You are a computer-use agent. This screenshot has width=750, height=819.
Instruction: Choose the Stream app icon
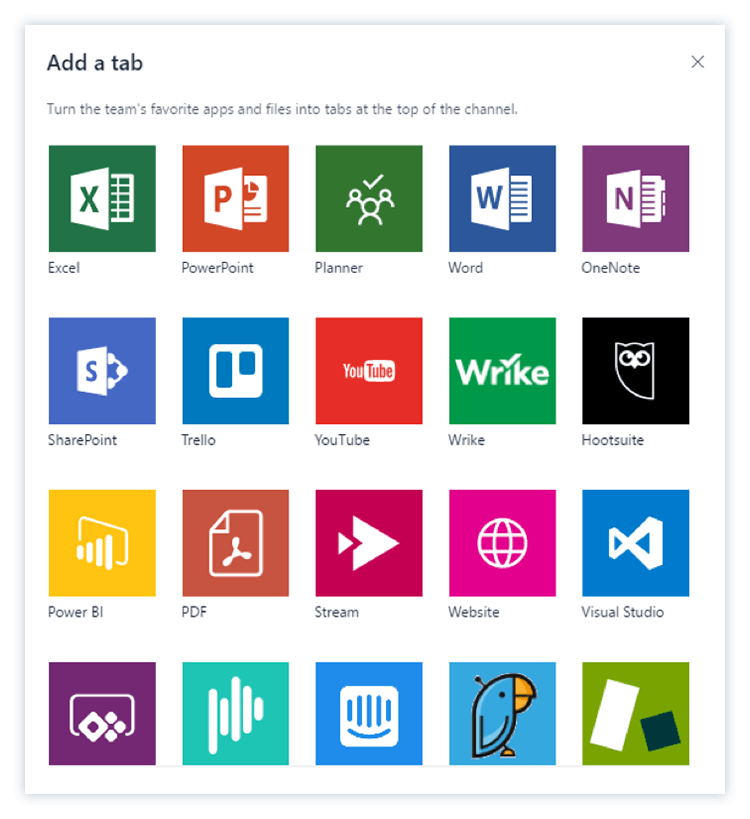point(369,543)
